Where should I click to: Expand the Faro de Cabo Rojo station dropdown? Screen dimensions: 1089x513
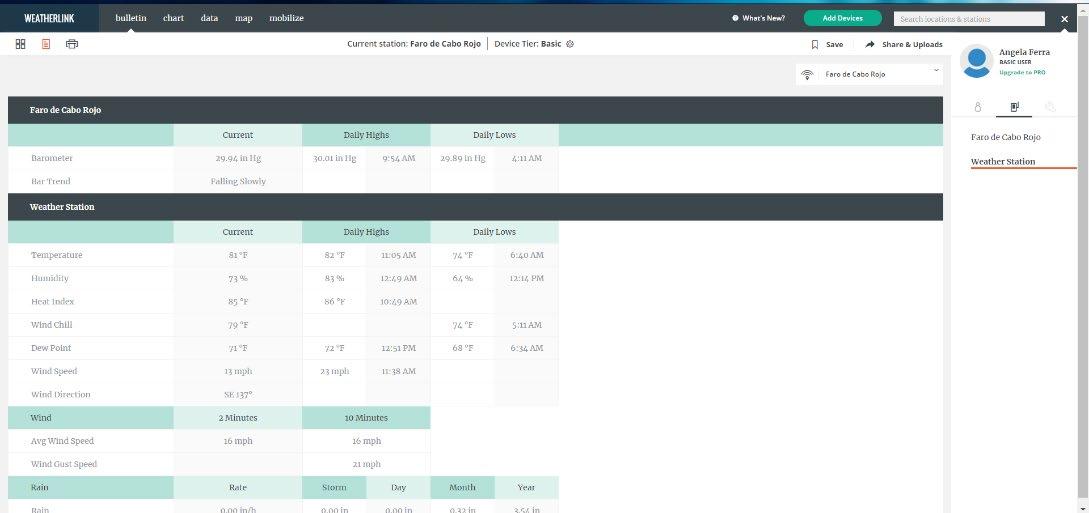870,74
